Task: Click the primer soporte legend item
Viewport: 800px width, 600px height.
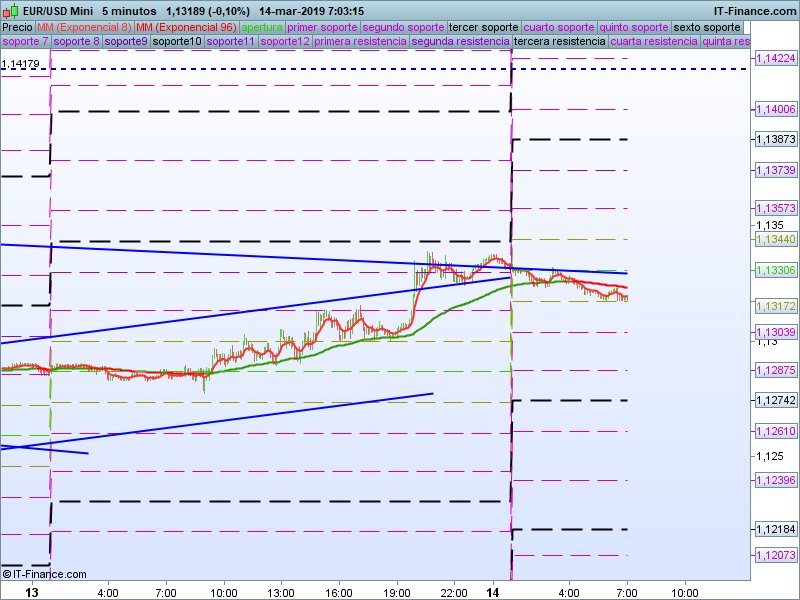Action: 322,27
